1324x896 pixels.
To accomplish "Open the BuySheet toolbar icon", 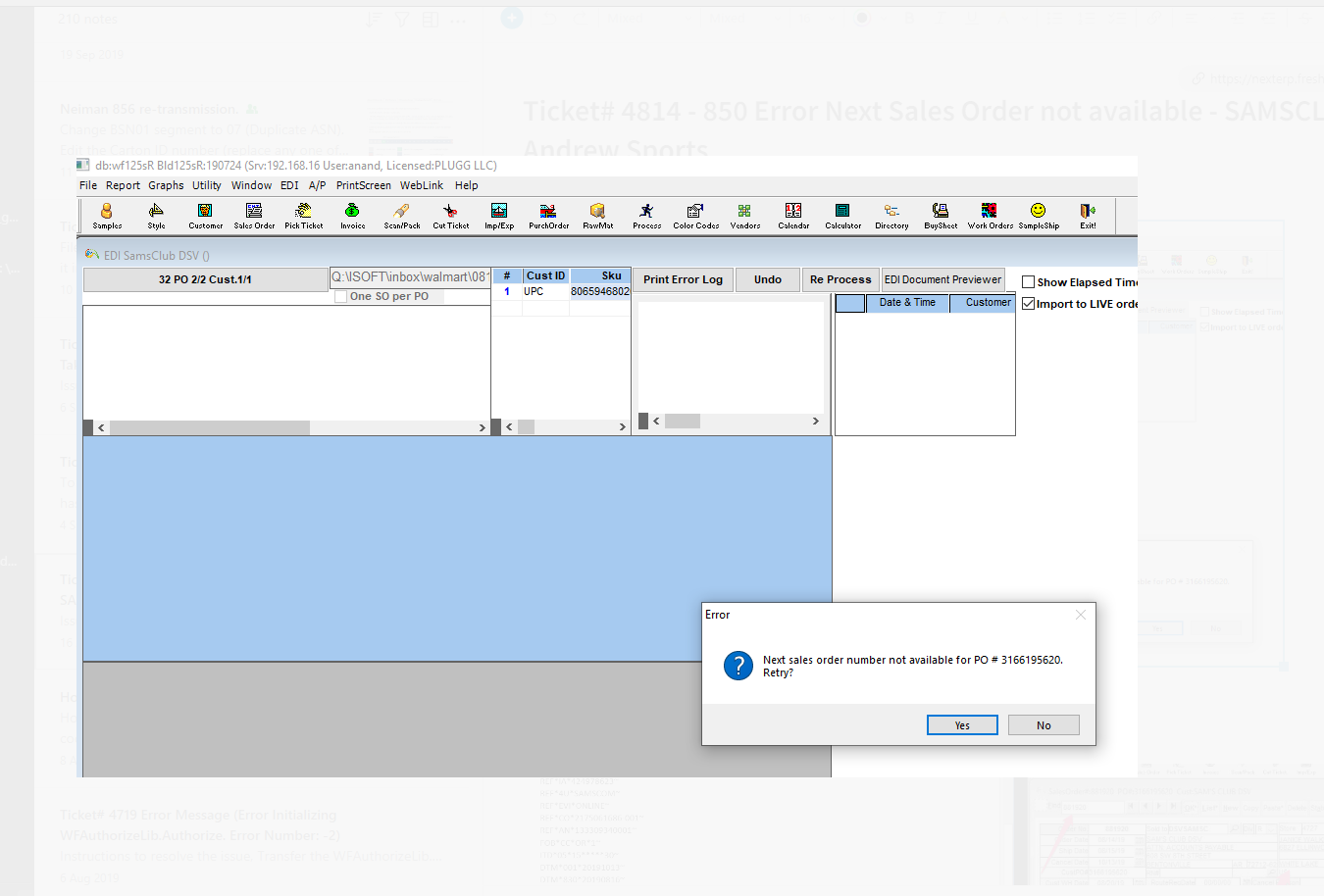I will pos(941,216).
